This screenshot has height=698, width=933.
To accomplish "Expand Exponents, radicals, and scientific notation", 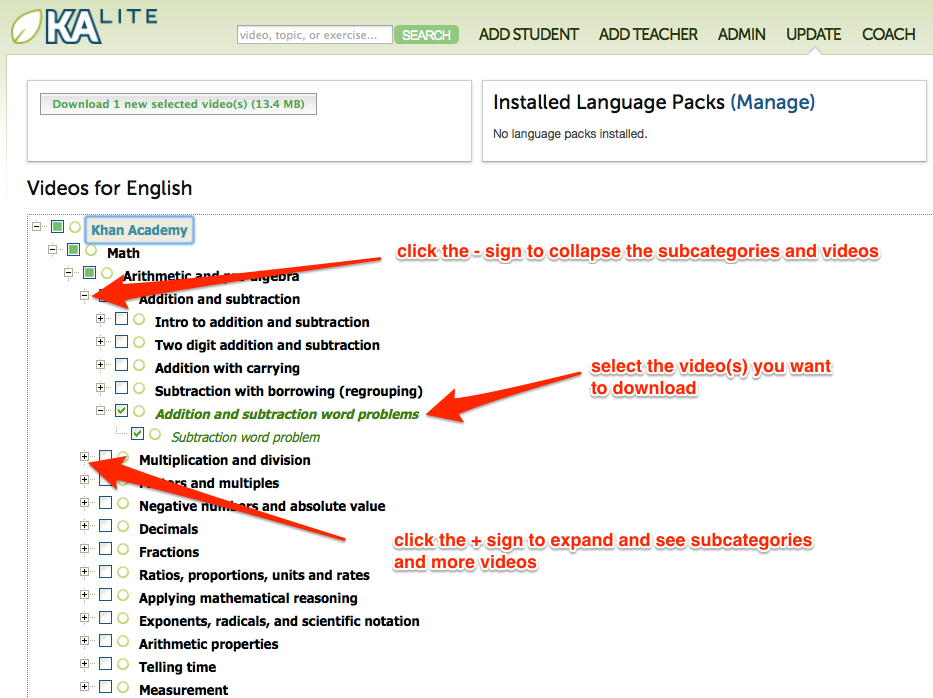I will click(84, 618).
